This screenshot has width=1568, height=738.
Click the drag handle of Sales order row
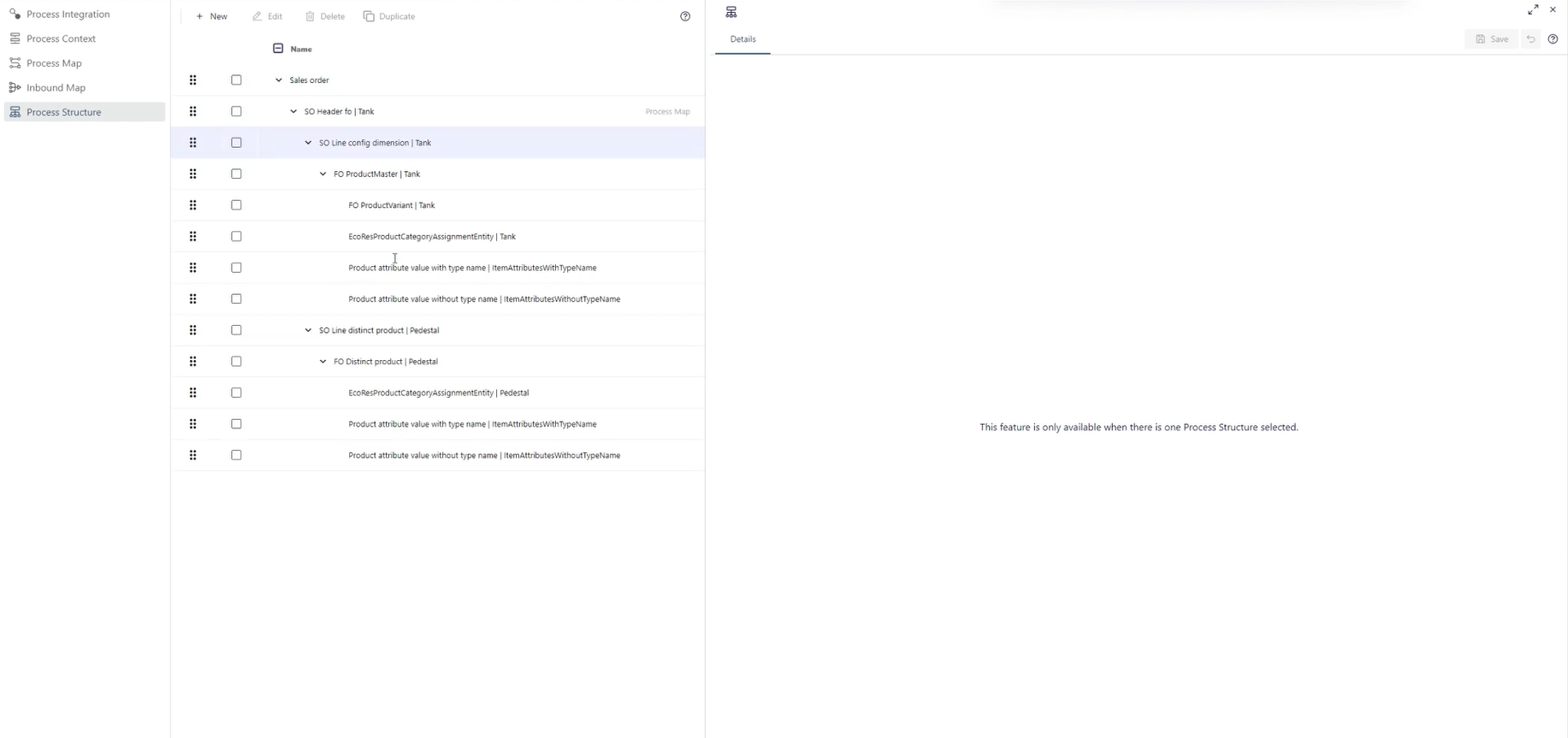(193, 80)
